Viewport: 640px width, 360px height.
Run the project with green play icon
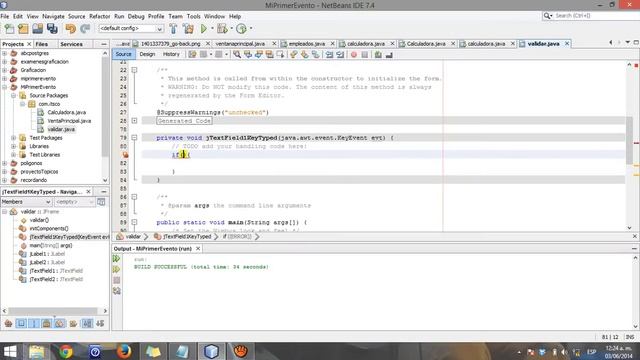(x=204, y=29)
